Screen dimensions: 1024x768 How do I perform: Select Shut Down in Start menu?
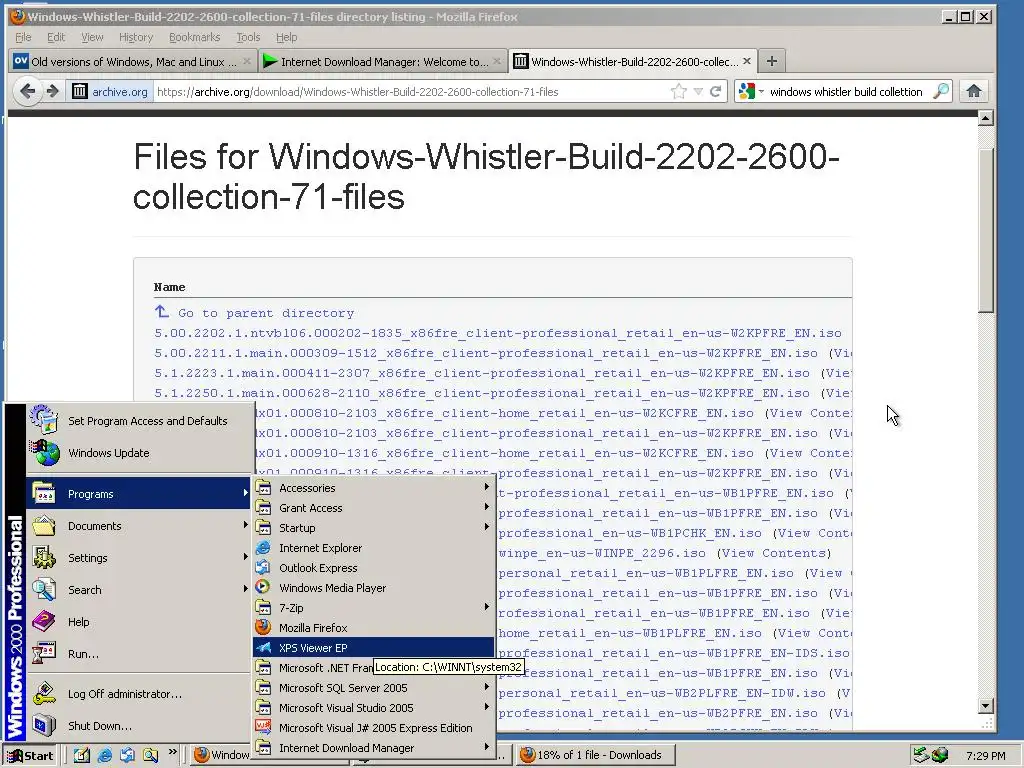click(140, 726)
